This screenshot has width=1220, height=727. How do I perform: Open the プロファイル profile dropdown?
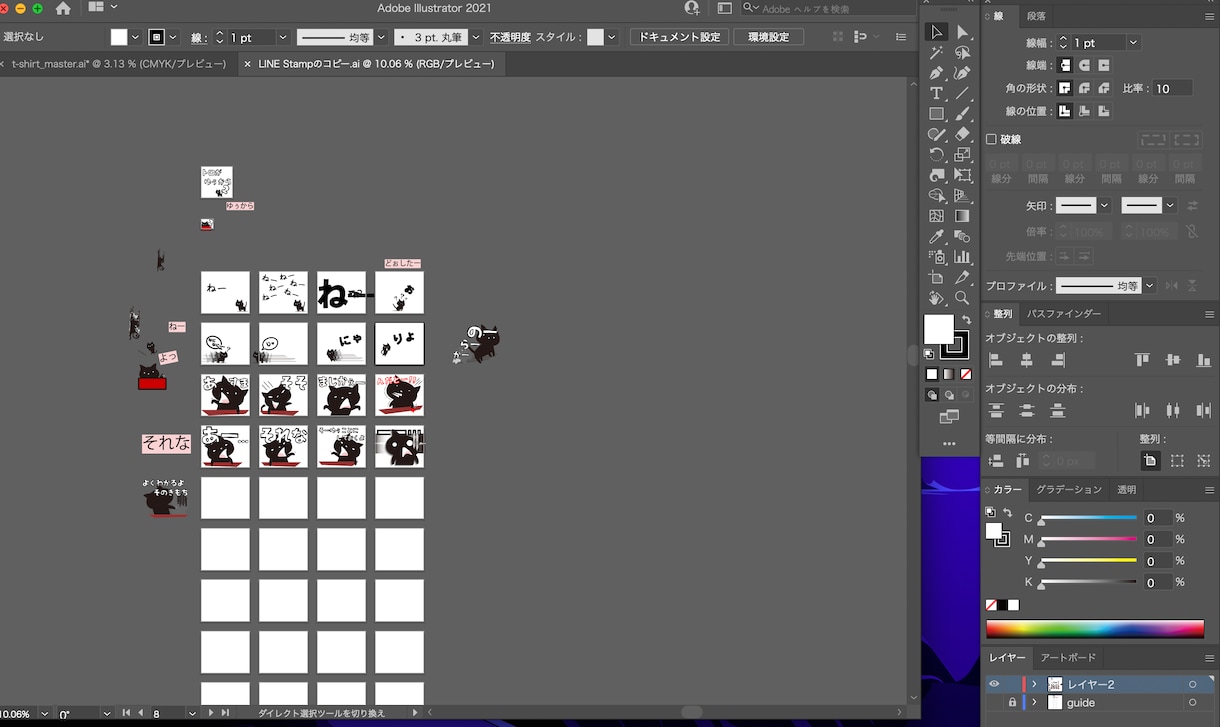[x=1149, y=286]
